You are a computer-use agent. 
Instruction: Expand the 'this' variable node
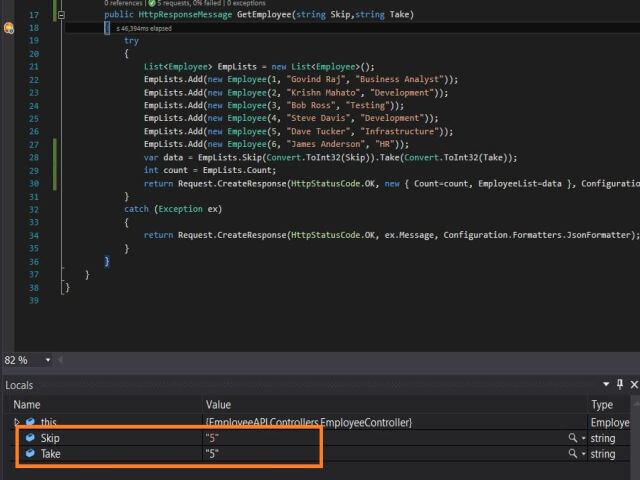(16, 423)
